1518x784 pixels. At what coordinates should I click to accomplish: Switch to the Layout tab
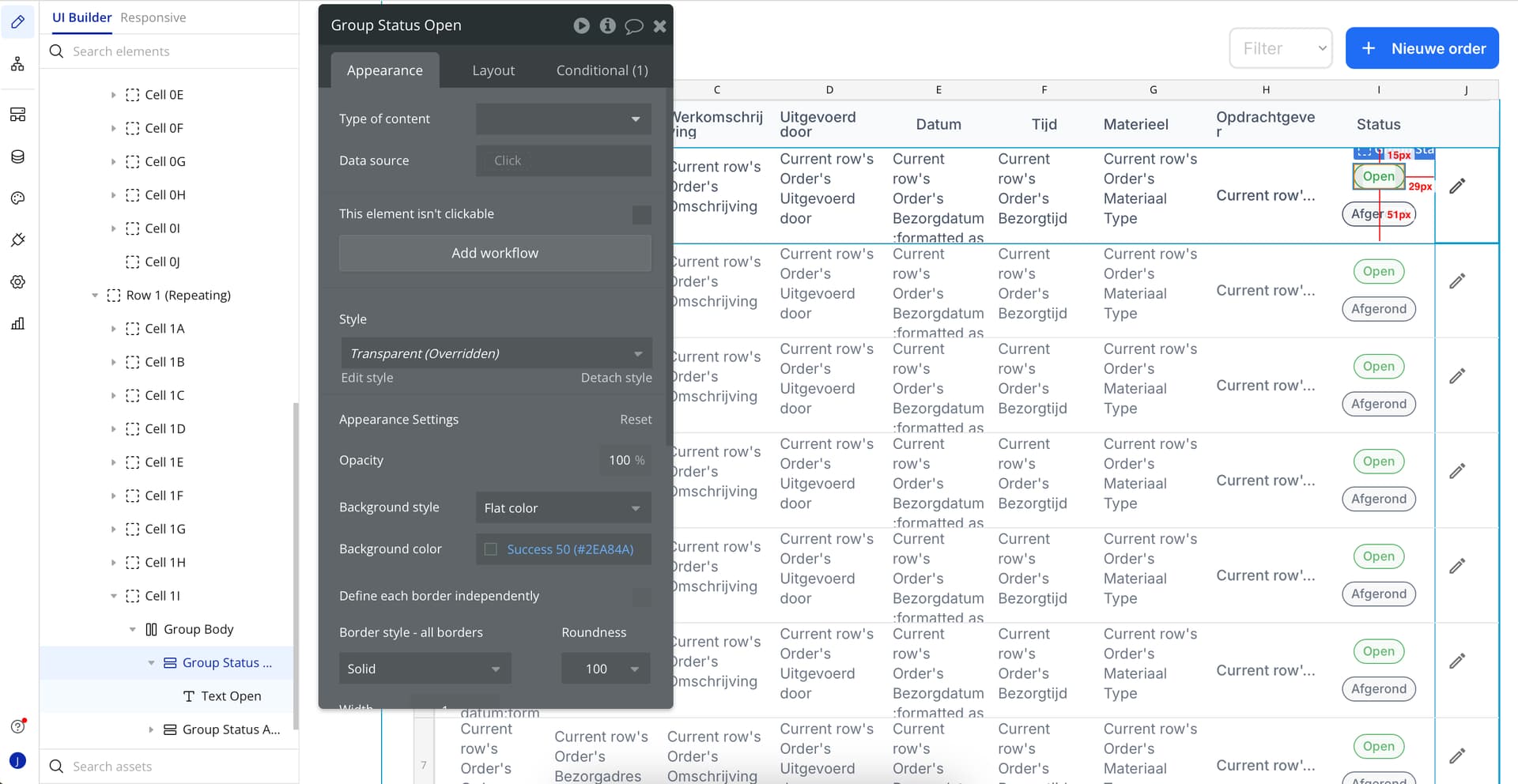point(493,70)
